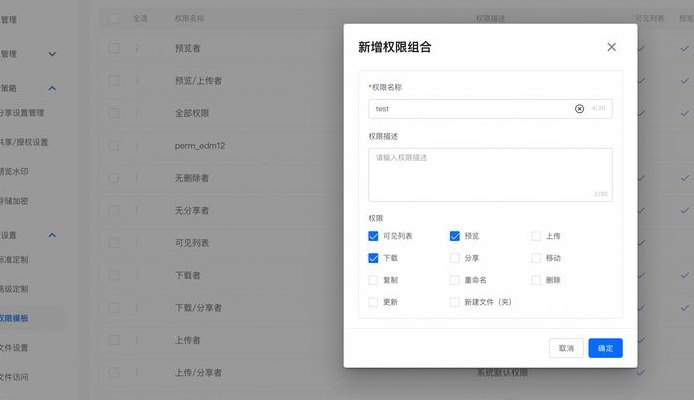Cancel with the 取消 button
The image size is (694, 400).
point(566,348)
